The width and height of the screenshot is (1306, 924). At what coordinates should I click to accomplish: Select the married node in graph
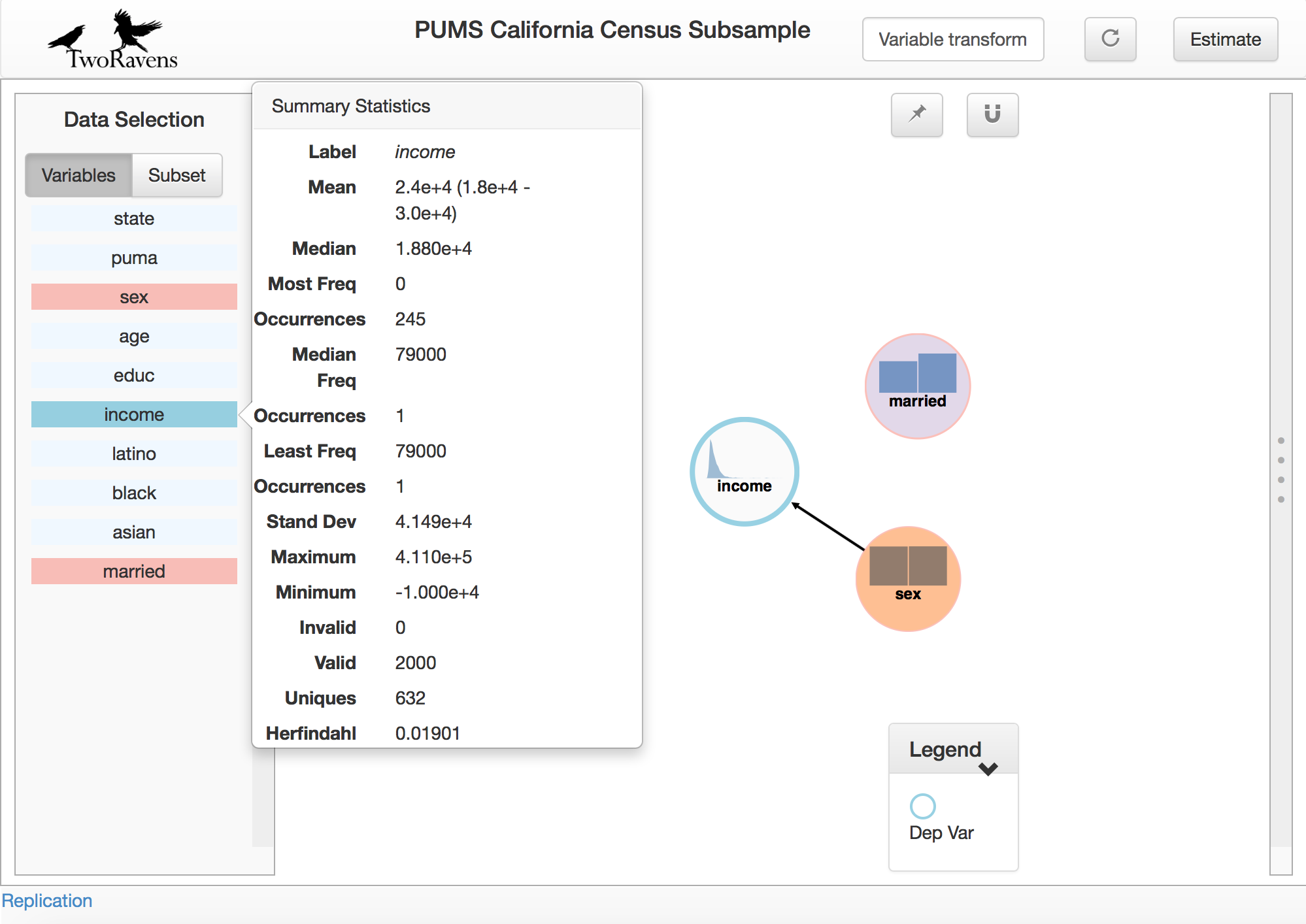pyautogui.click(x=917, y=386)
